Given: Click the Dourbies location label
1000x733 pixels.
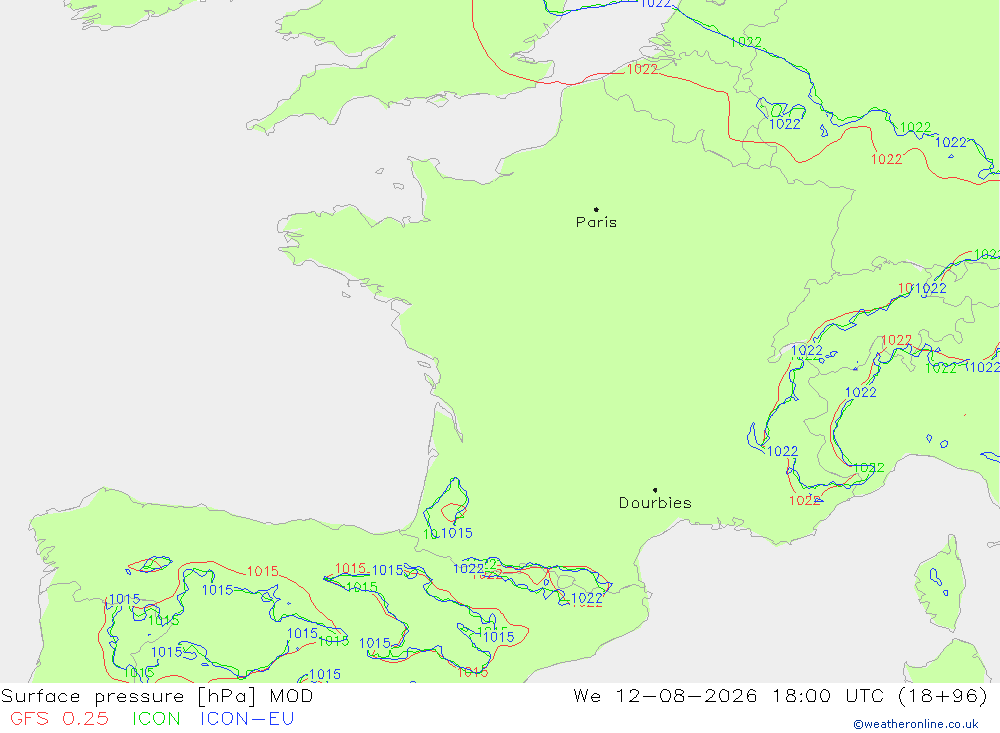Looking at the screenshot, I should coord(655,503).
